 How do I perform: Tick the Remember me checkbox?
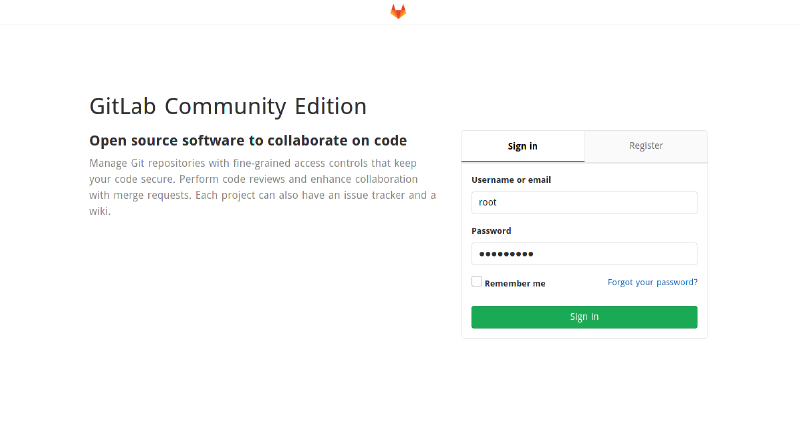[477, 282]
